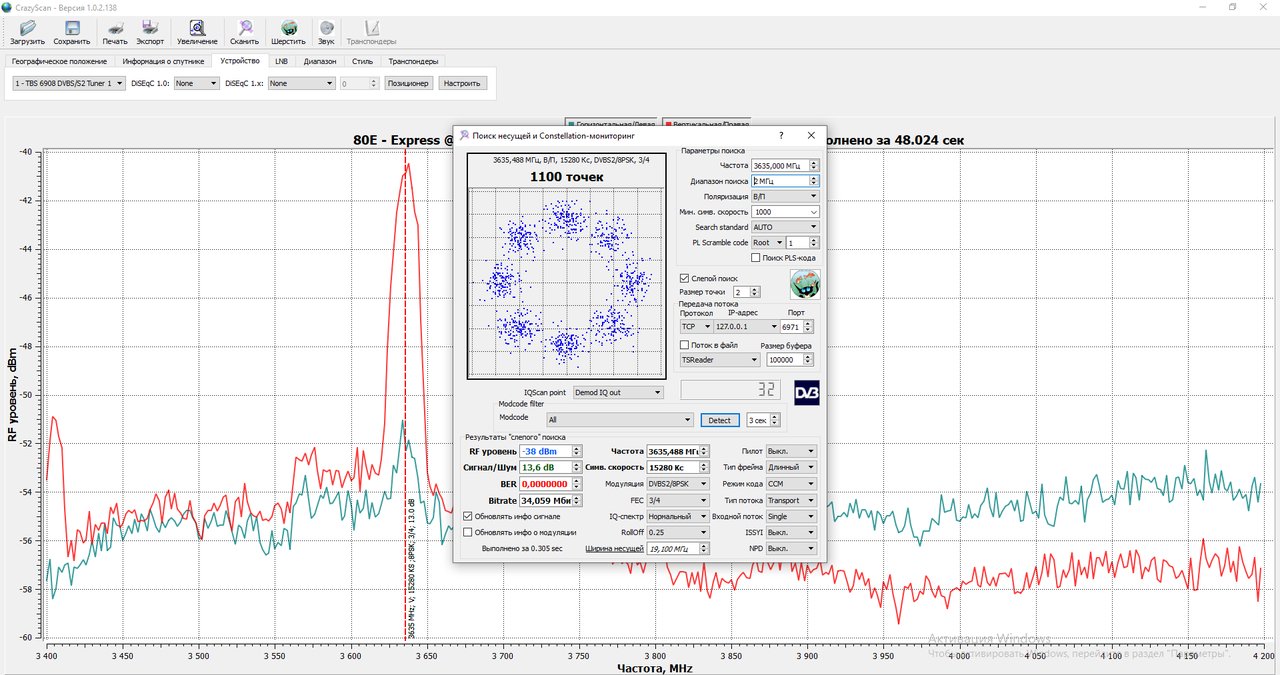Screen dimensions: 1280x675
Task: Click the help question mark in the dialog title bar
Action: pos(782,135)
